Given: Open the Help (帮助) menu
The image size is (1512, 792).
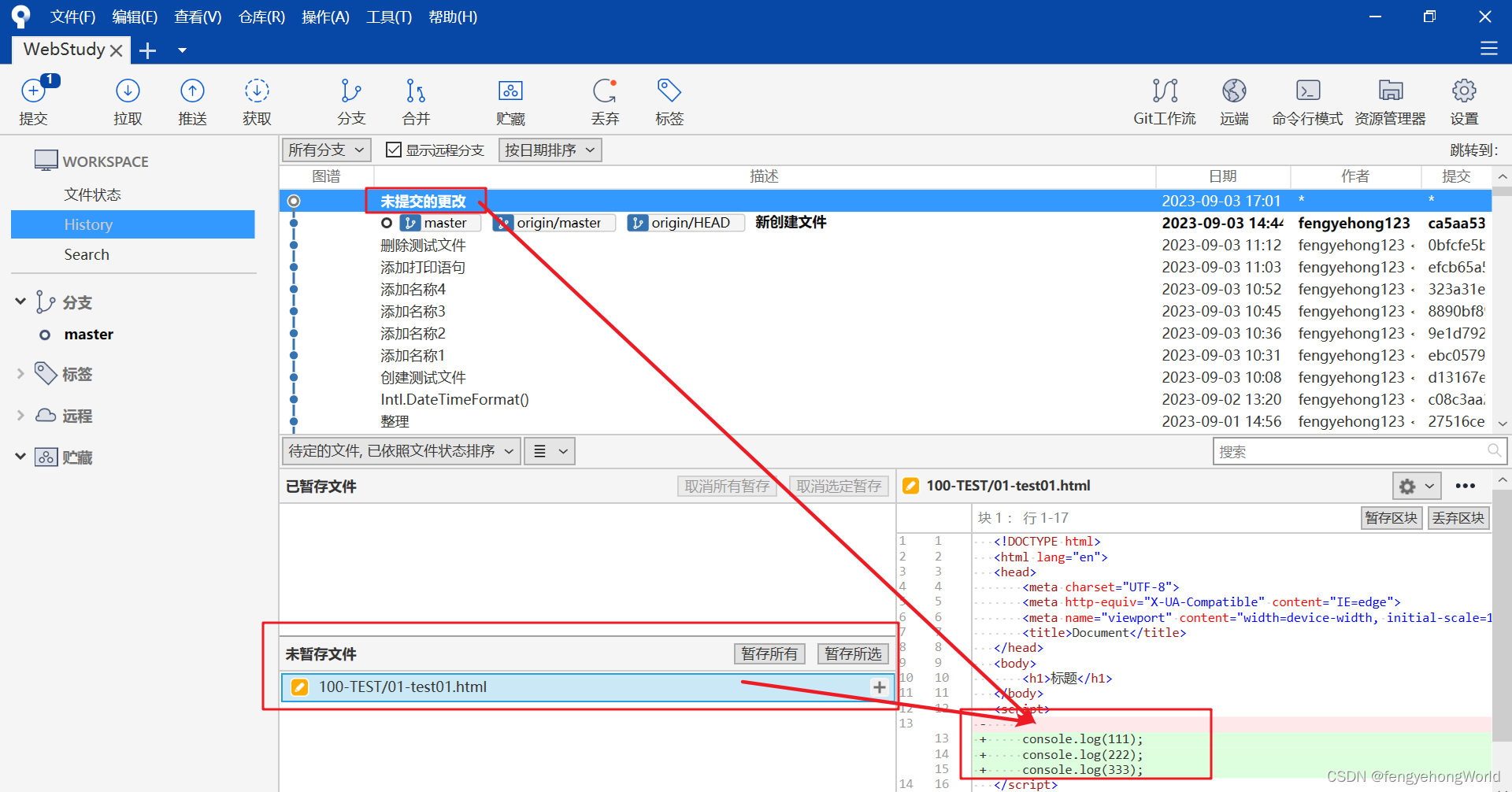Looking at the screenshot, I should click(453, 17).
